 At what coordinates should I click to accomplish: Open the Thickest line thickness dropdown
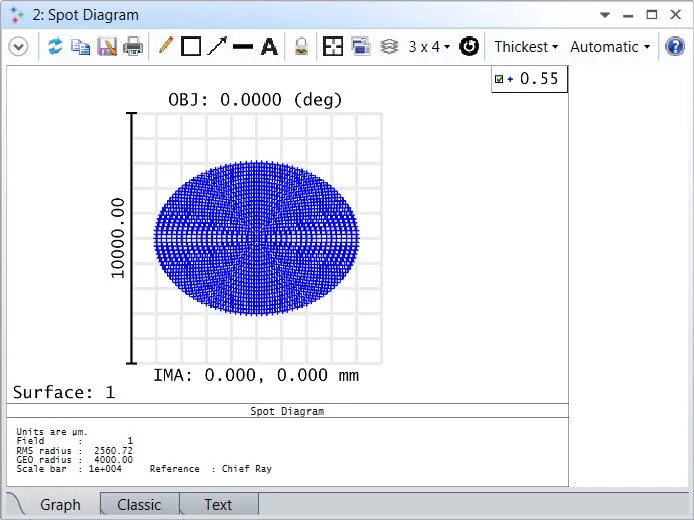point(526,47)
